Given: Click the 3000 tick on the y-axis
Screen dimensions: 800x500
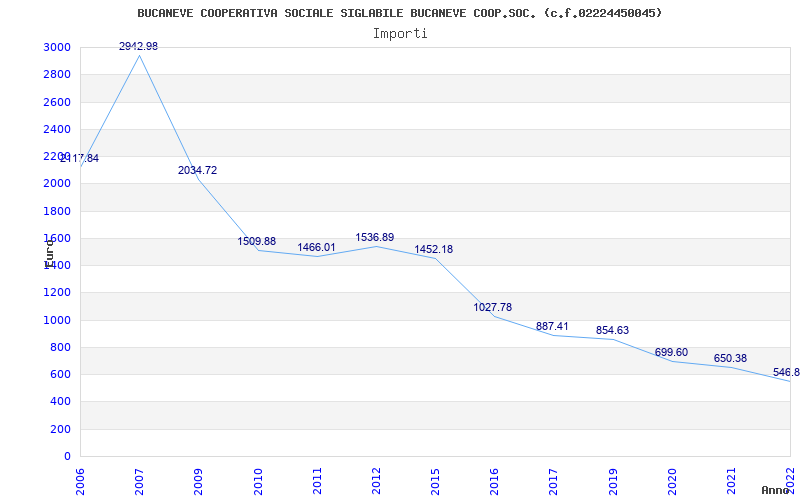Looking at the screenshot, I should pos(57,48).
